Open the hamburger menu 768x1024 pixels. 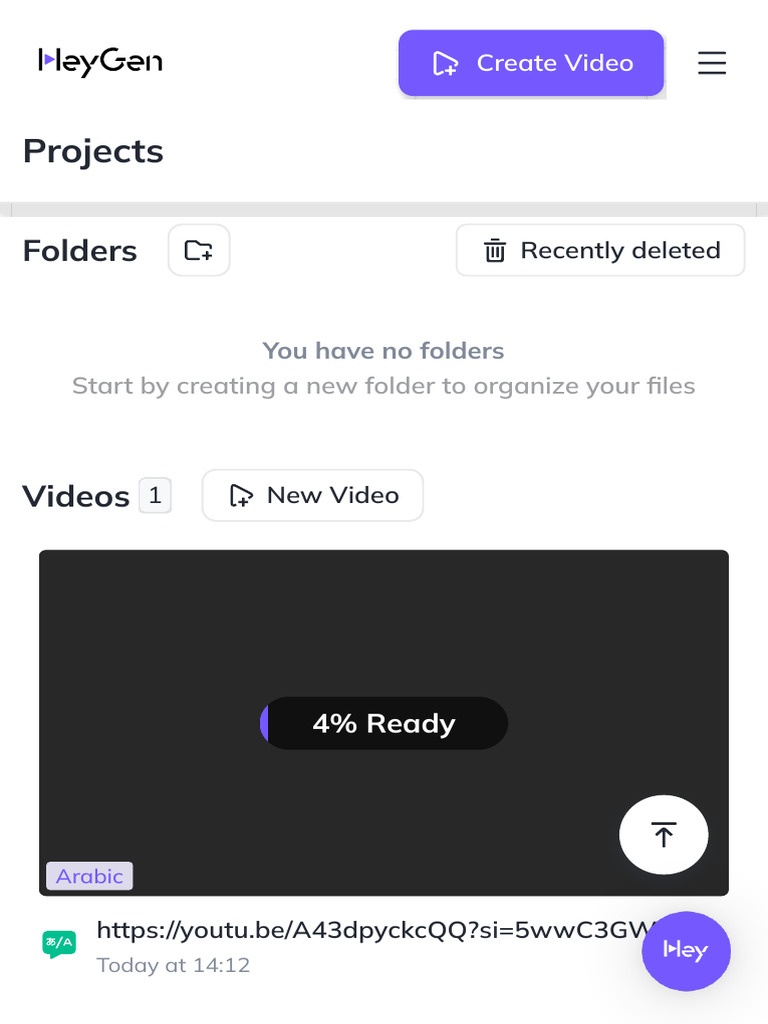click(711, 63)
